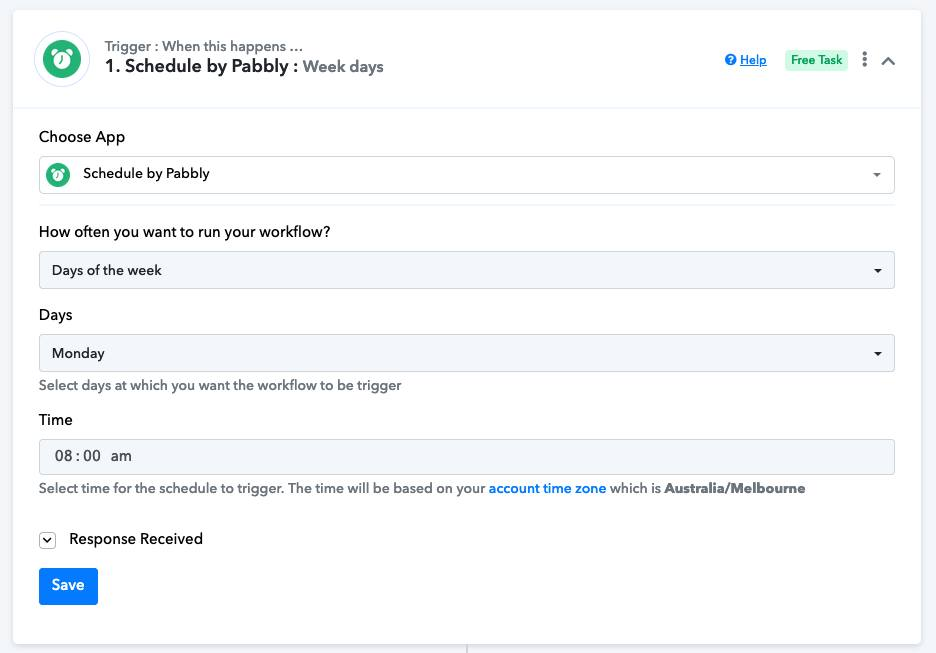Image resolution: width=936 pixels, height=653 pixels.
Task: Click the large Schedule by Pabbly alarm clock icon
Action: coord(62,59)
